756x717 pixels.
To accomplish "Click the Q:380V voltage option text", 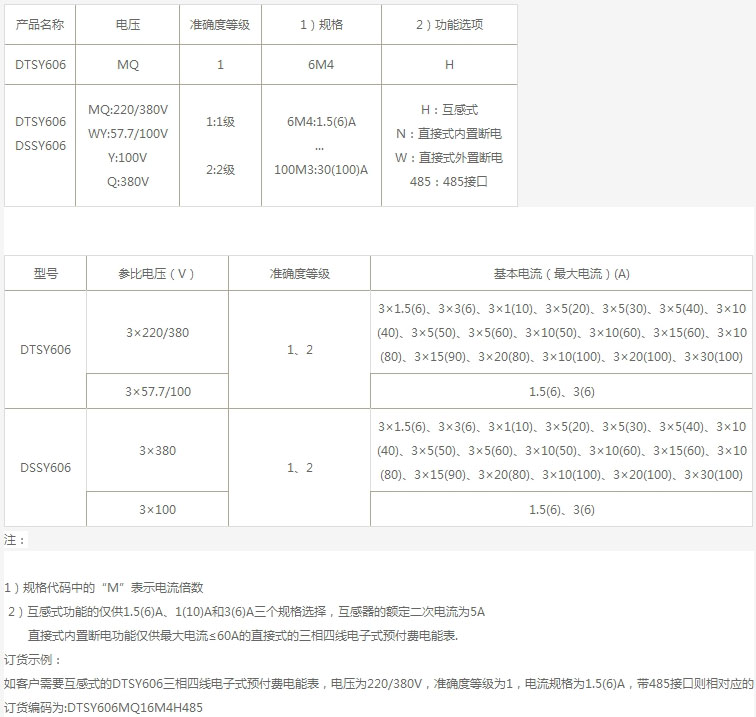I will click(128, 182).
